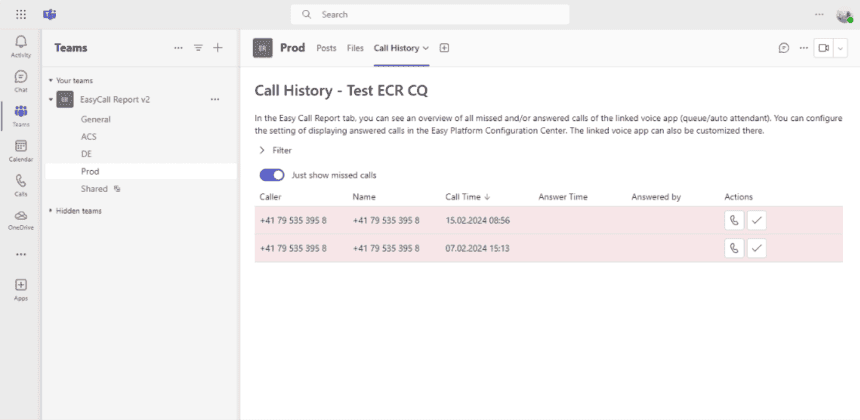
Task: Click the Microsoft Teams logo icon
Action: click(50, 15)
